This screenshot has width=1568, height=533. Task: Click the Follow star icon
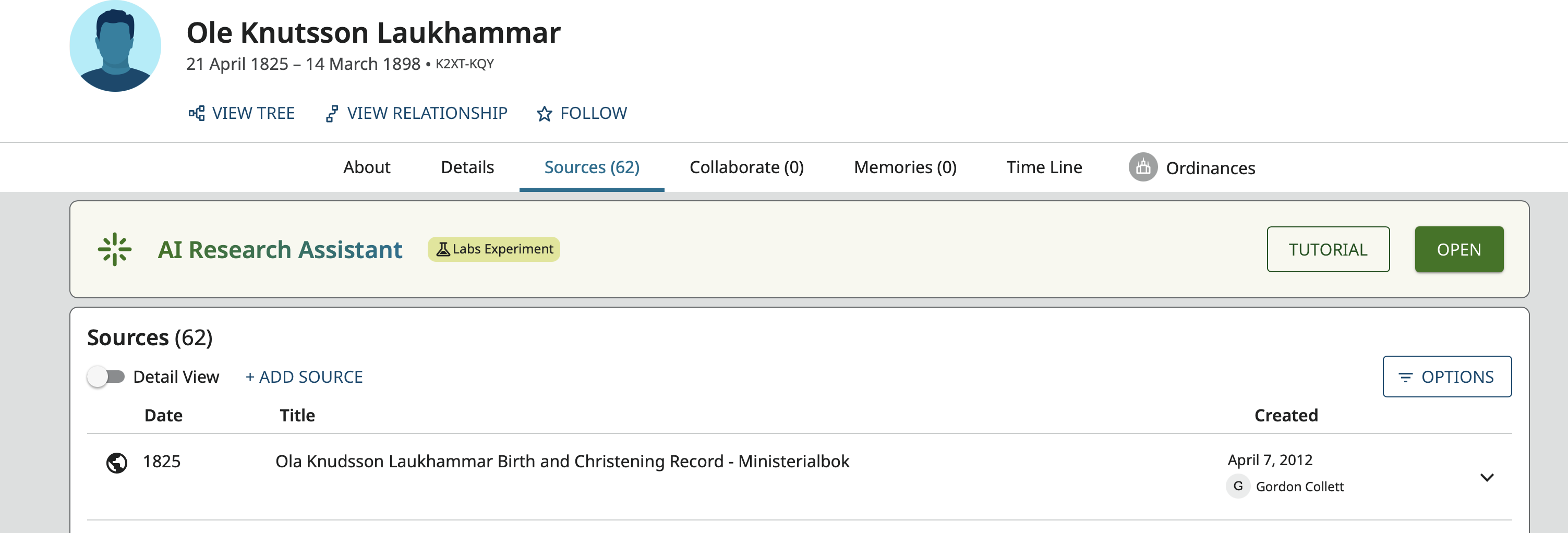click(x=544, y=114)
